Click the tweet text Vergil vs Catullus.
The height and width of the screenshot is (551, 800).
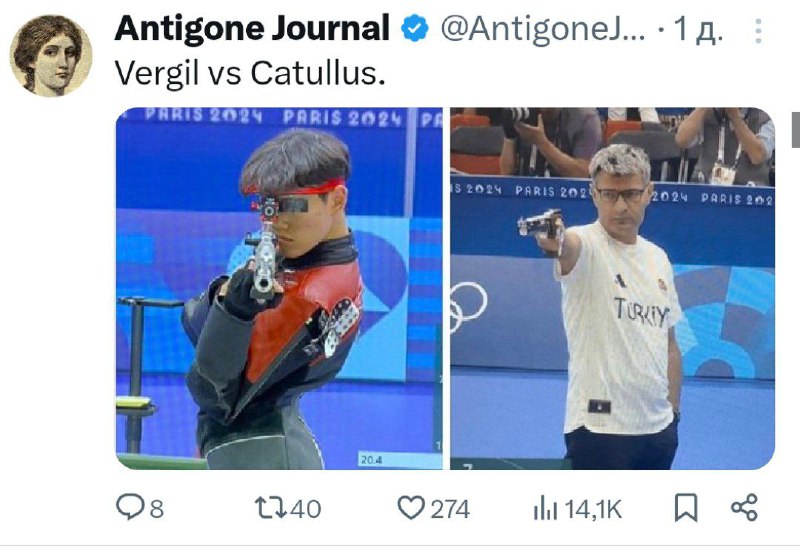[249, 73]
